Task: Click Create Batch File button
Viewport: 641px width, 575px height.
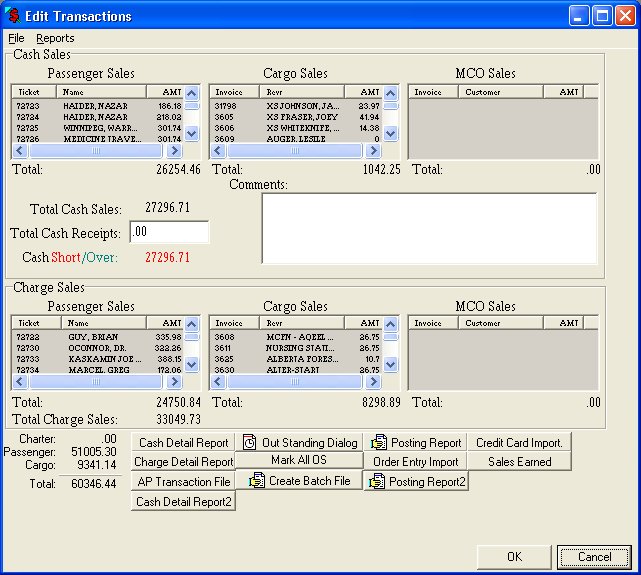Action: pos(299,481)
